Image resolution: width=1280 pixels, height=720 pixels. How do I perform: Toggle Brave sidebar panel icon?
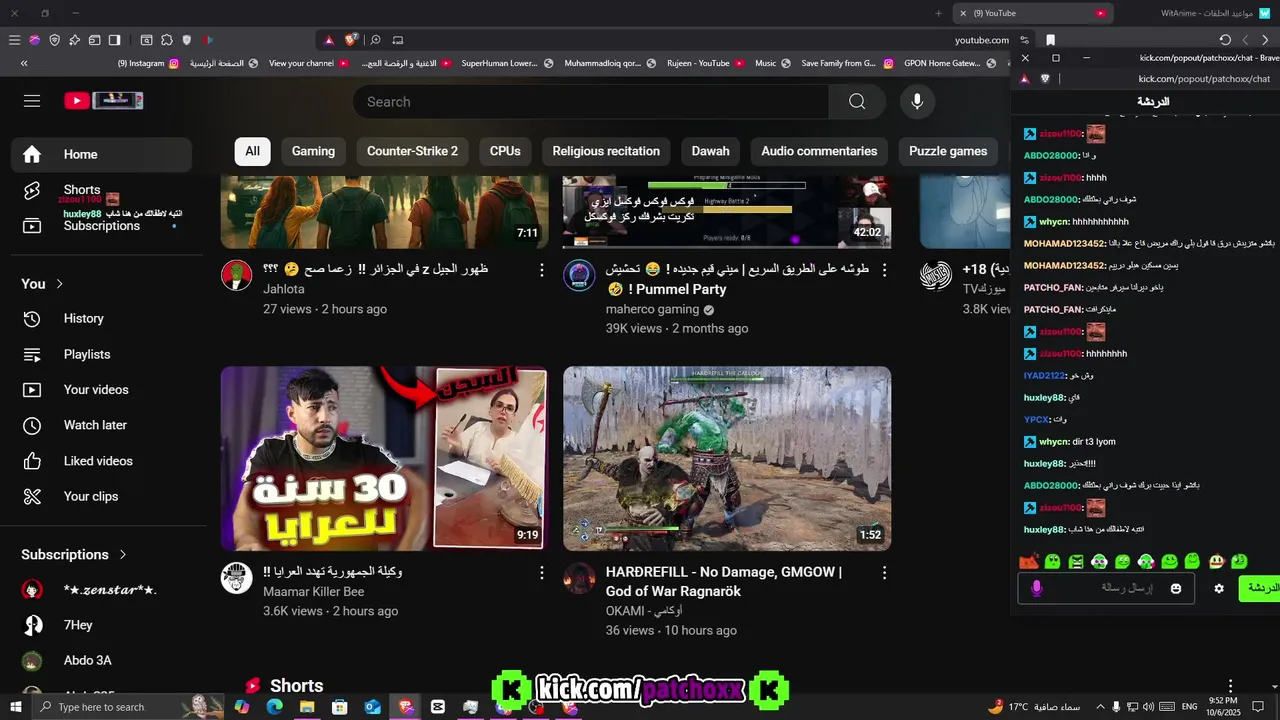(x=114, y=40)
